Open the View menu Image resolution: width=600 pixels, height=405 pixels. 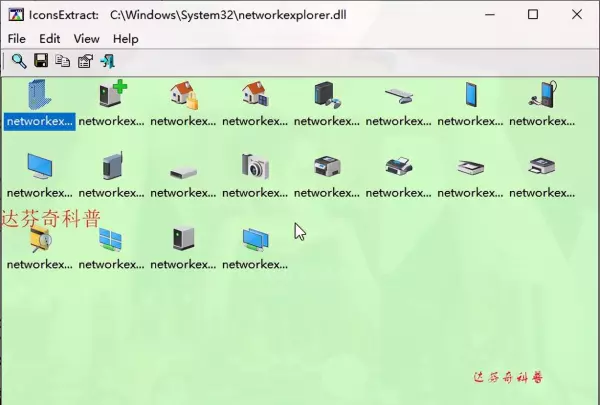[86, 39]
